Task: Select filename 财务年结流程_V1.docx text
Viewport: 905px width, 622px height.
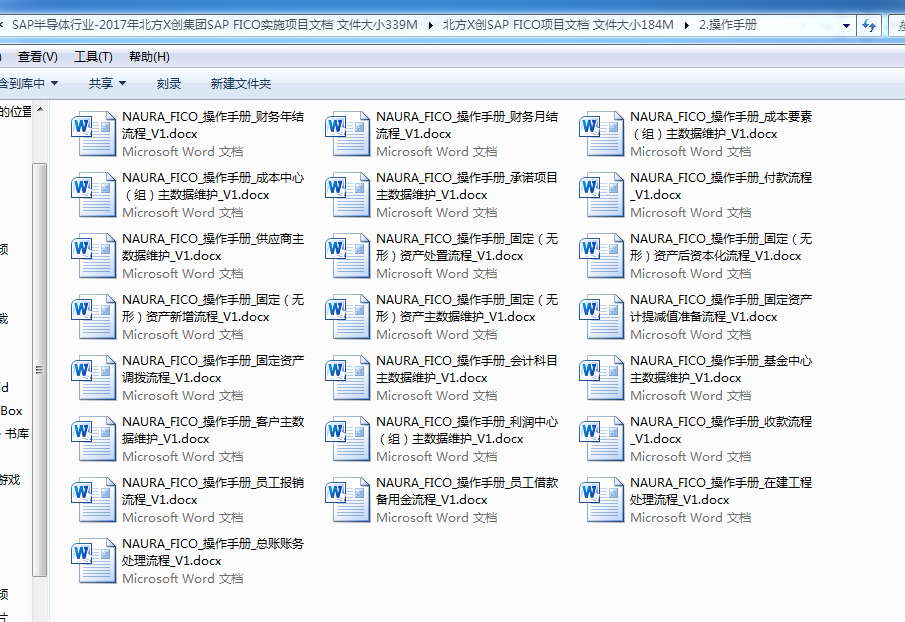Action: point(213,125)
